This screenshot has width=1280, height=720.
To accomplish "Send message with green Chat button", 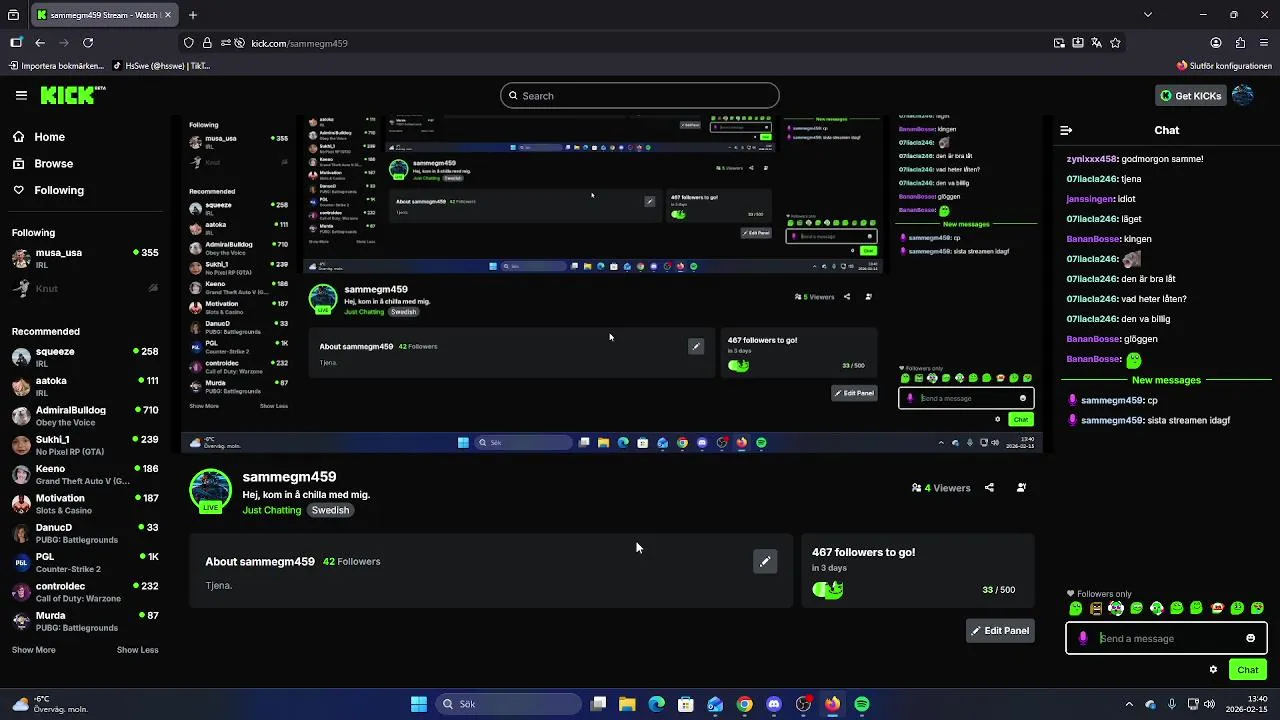I will [x=1248, y=670].
